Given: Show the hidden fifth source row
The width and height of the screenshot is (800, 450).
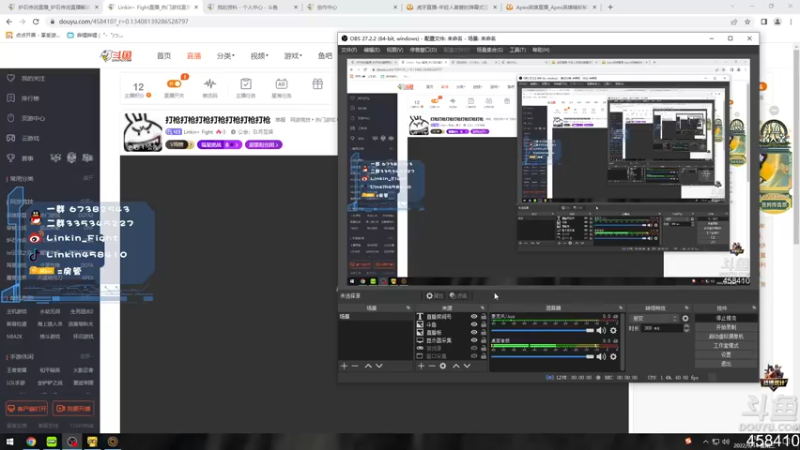Looking at the screenshot, I should [473, 348].
